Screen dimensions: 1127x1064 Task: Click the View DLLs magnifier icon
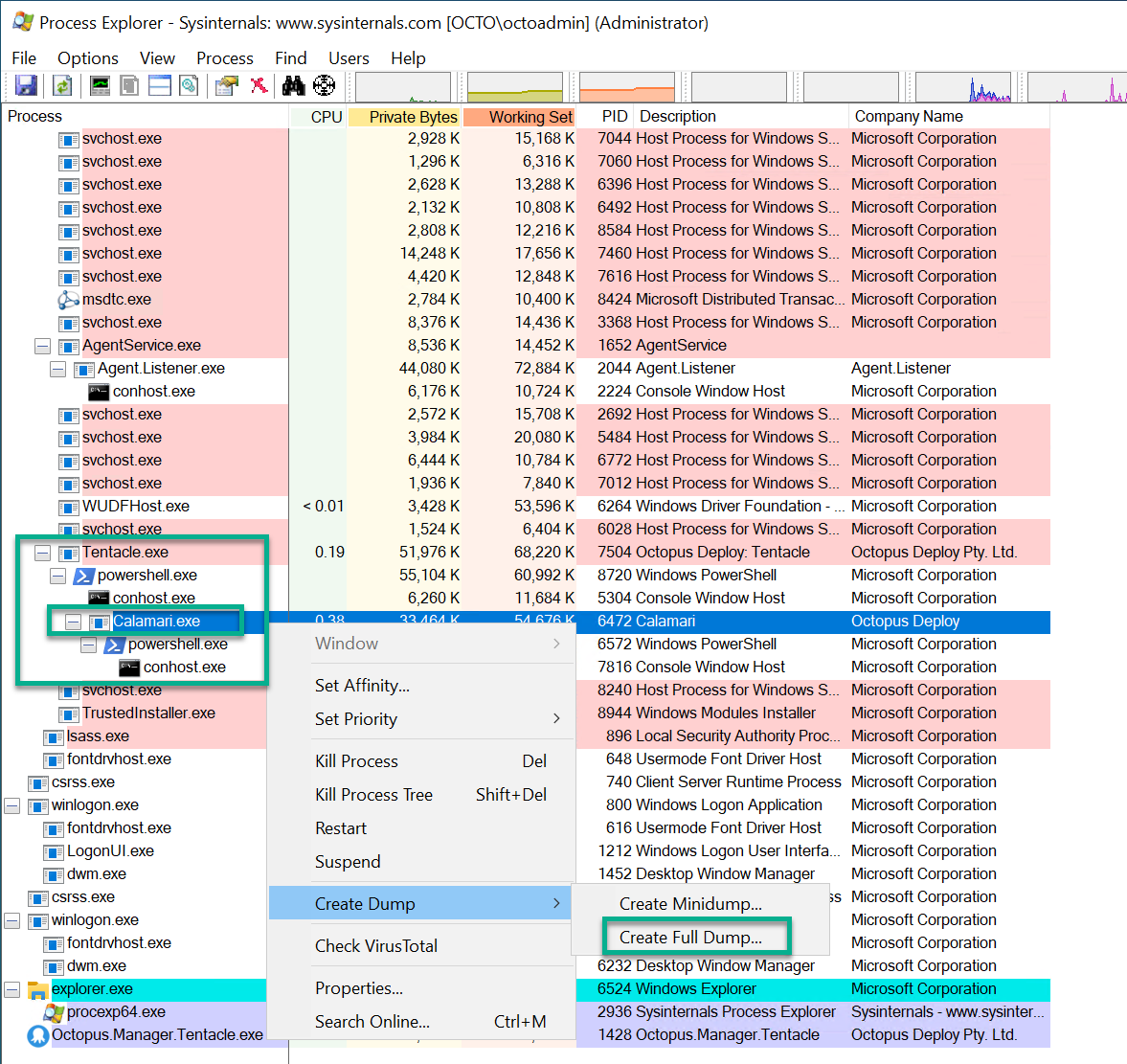(x=188, y=85)
